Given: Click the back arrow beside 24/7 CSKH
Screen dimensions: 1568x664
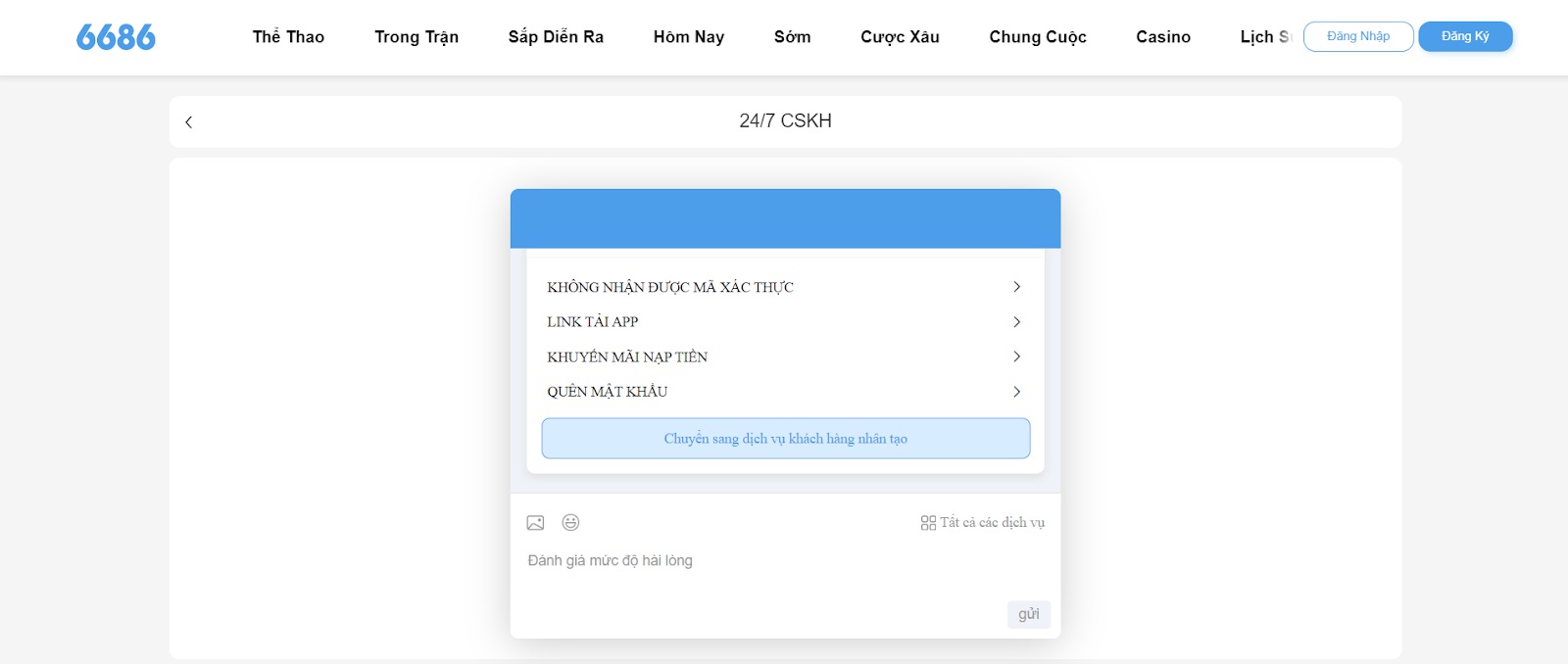Looking at the screenshot, I should (x=189, y=122).
